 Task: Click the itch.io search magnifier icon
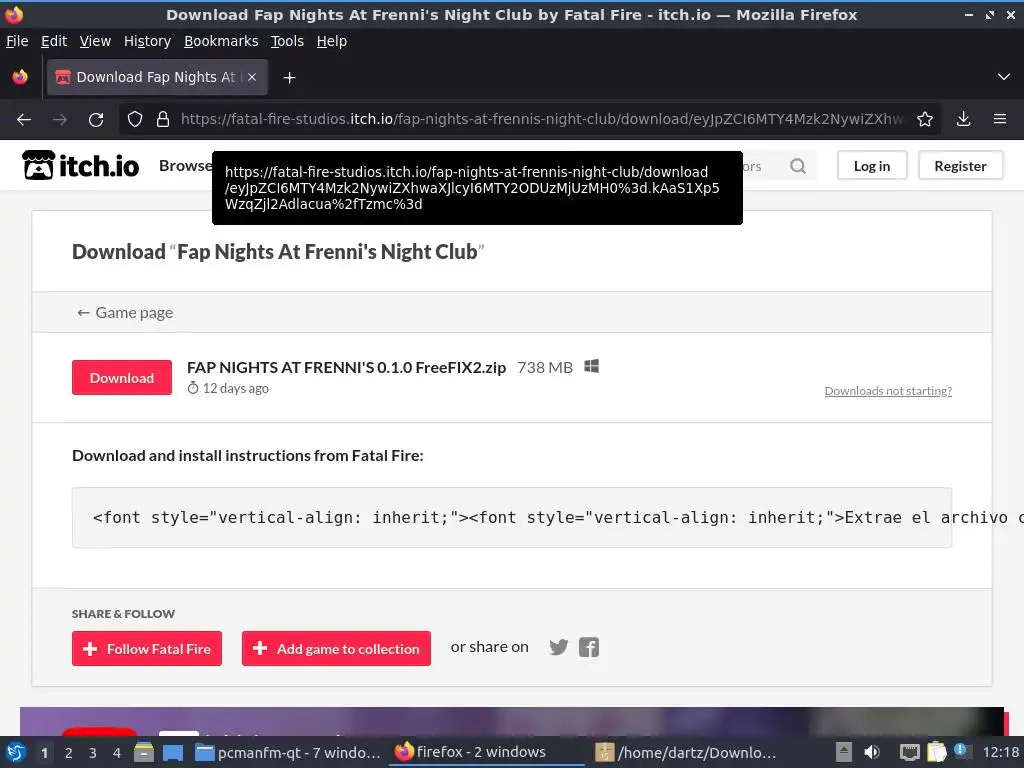point(797,166)
